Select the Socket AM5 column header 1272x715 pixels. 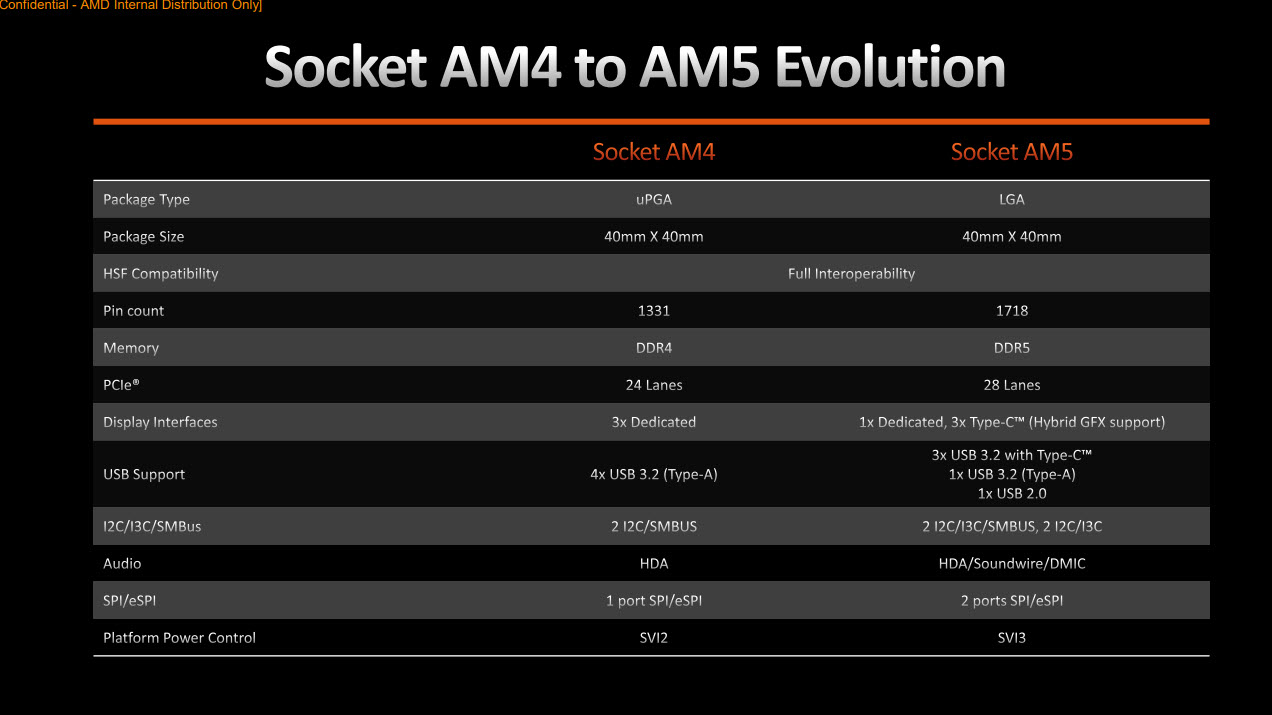[x=1011, y=152]
